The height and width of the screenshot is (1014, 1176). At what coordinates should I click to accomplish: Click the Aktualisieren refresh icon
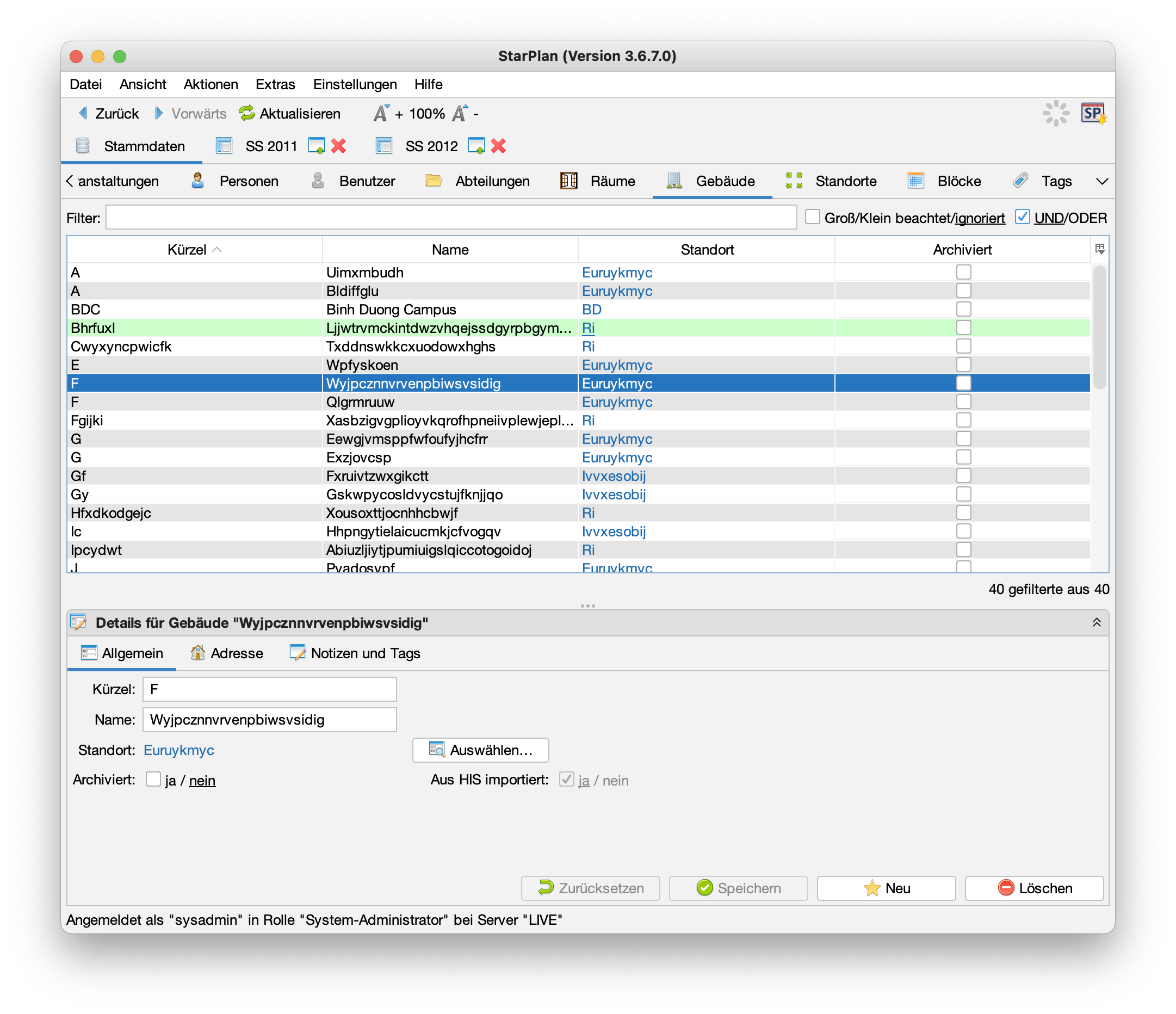(x=247, y=114)
